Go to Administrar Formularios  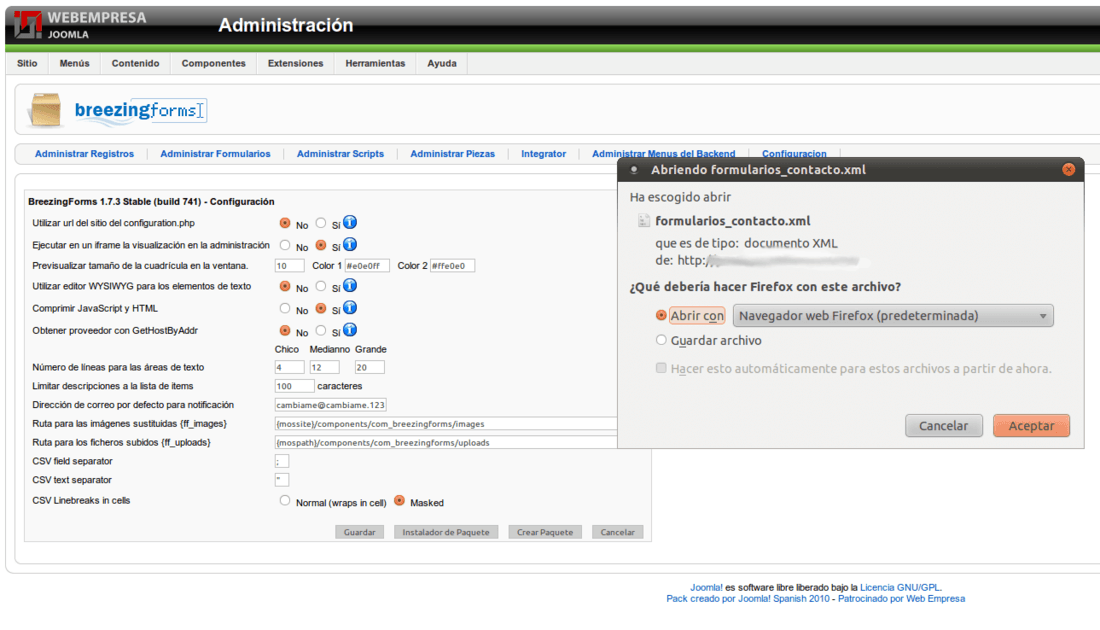pos(215,154)
